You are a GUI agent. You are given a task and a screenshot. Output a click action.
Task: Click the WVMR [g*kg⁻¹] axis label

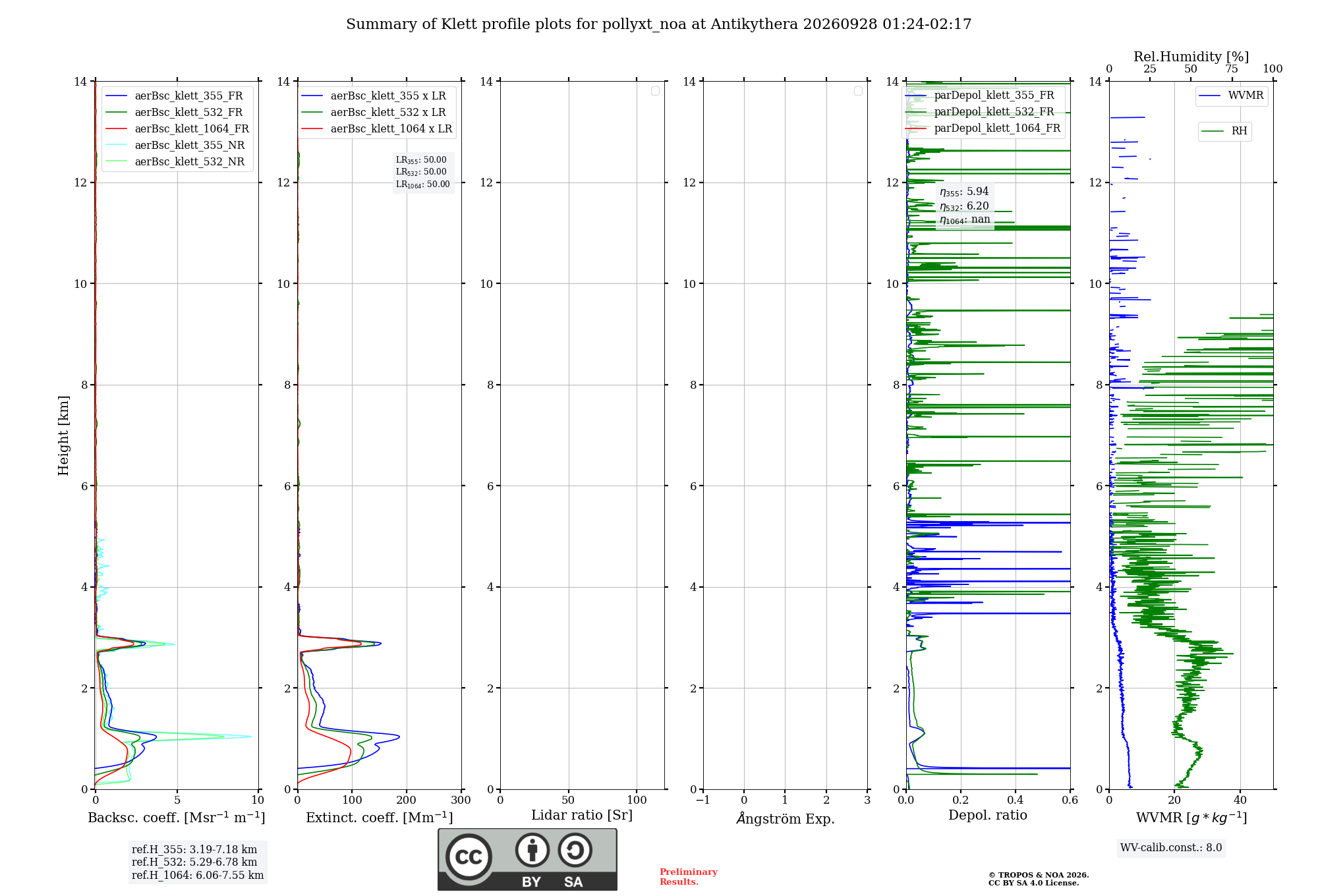coord(1191,818)
